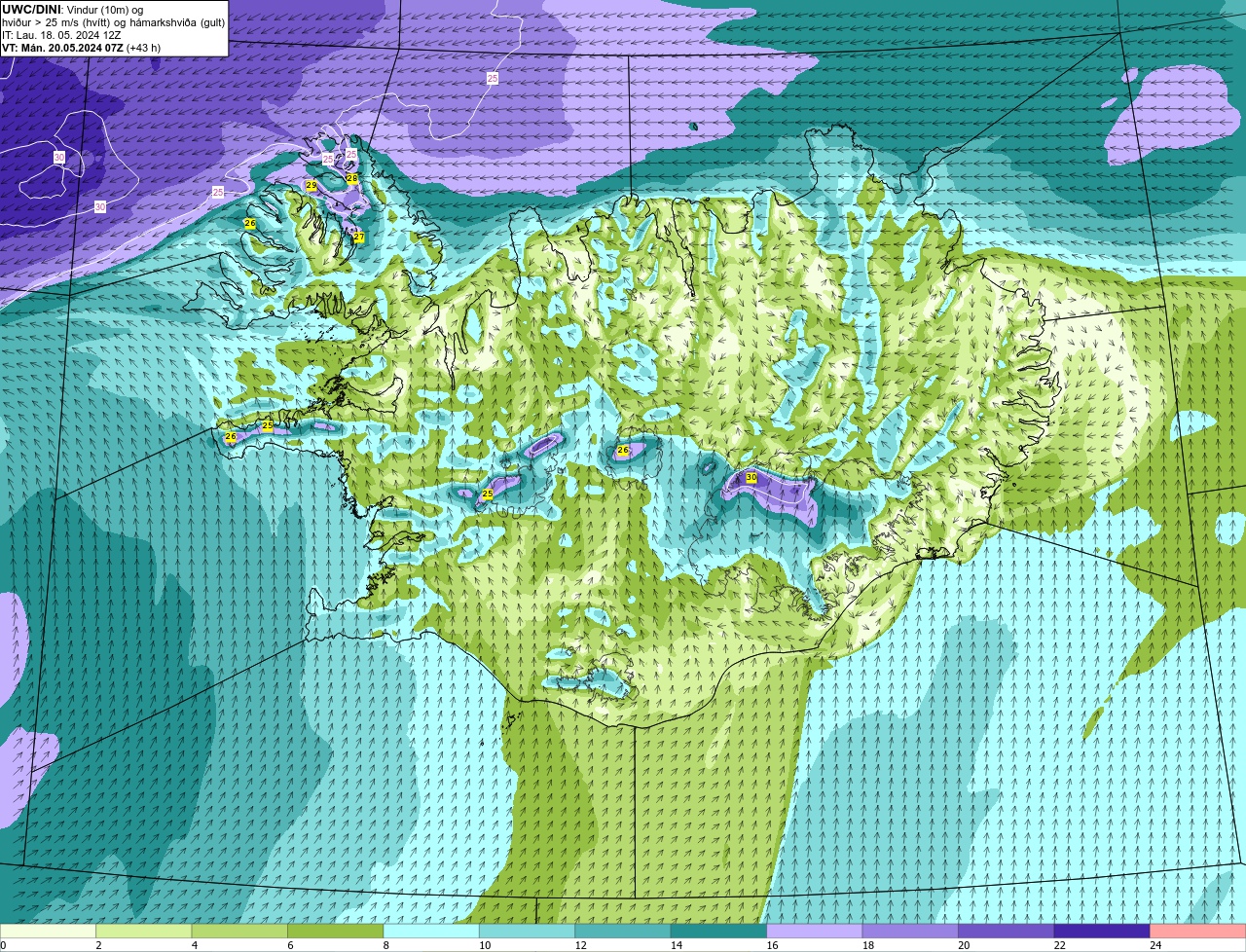1246x952 pixels.
Task: Click the legend scale label "2"
Action: click(x=98, y=945)
